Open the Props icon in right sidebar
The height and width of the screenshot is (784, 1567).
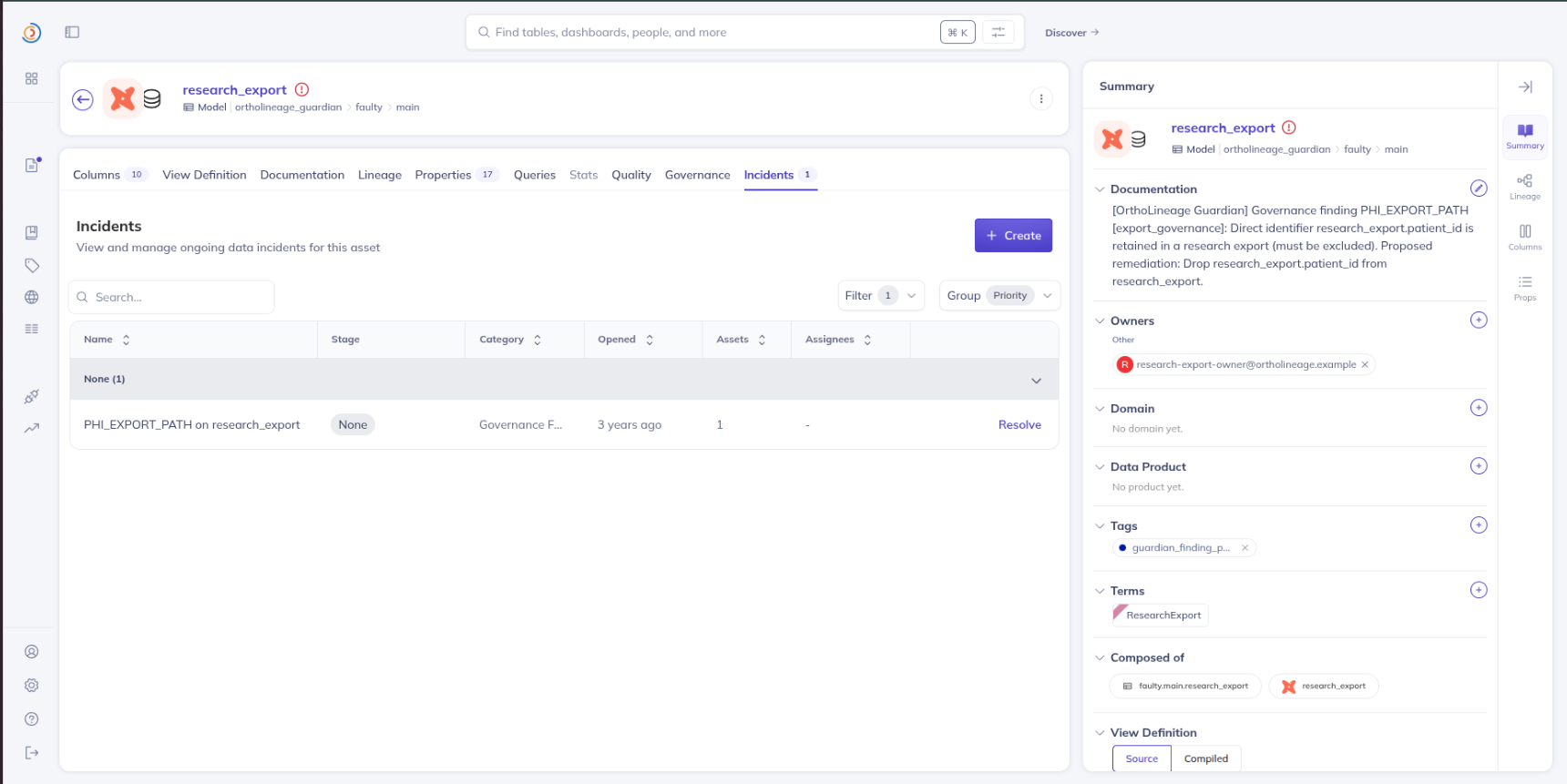point(1524,288)
